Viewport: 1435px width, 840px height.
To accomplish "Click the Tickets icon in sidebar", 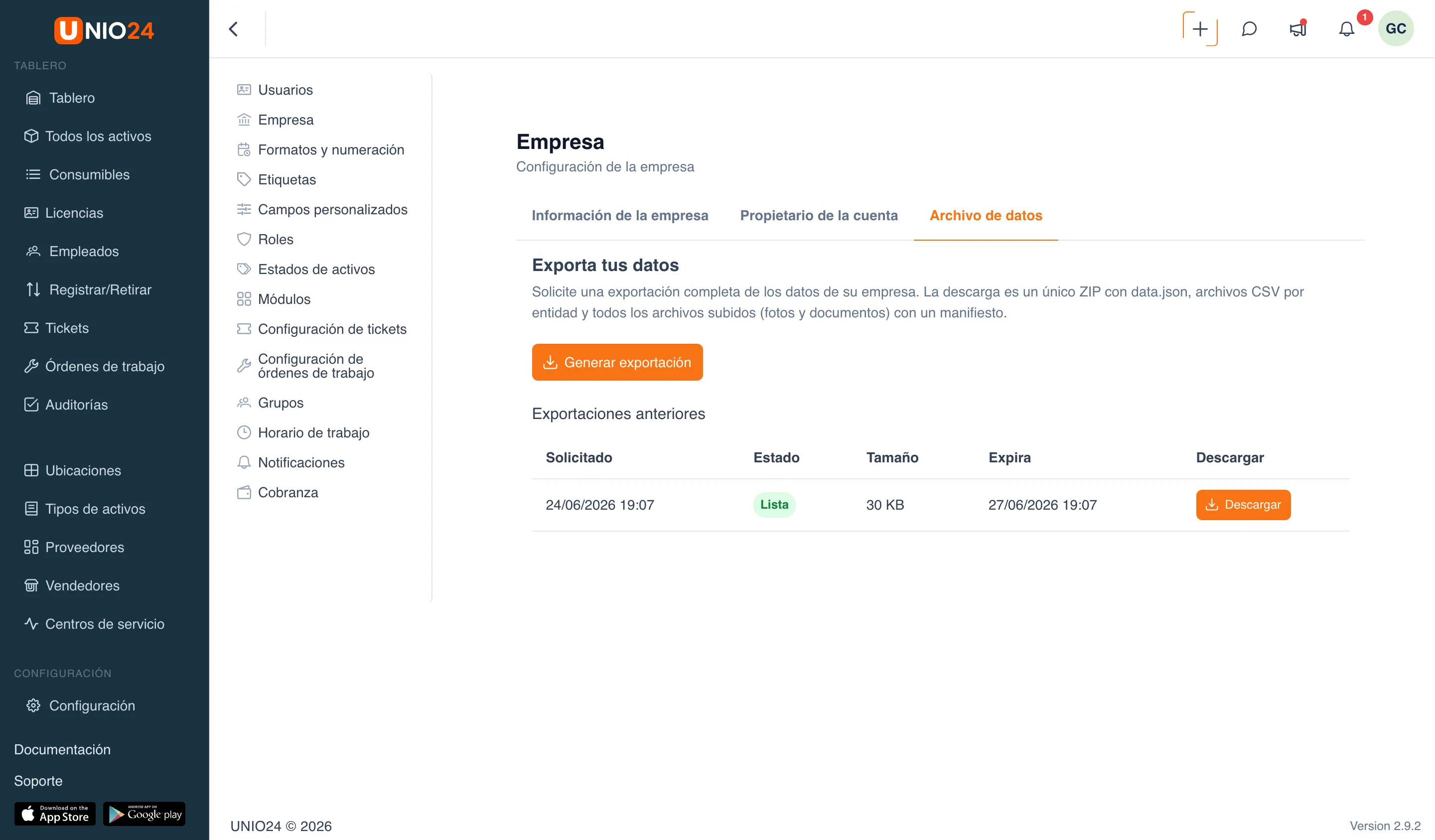I will tap(31, 328).
